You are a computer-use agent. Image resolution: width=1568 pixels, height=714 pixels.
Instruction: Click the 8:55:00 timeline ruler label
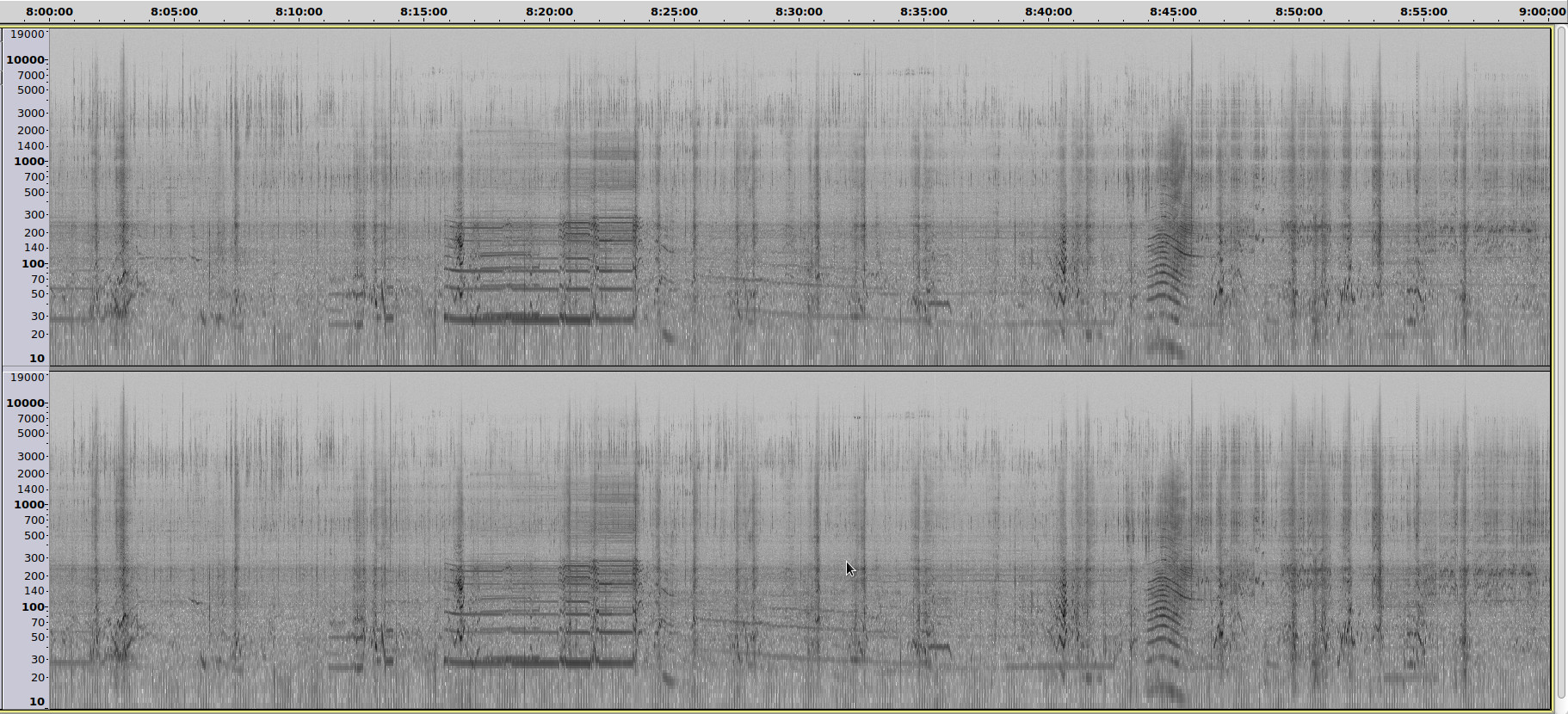click(x=1423, y=12)
